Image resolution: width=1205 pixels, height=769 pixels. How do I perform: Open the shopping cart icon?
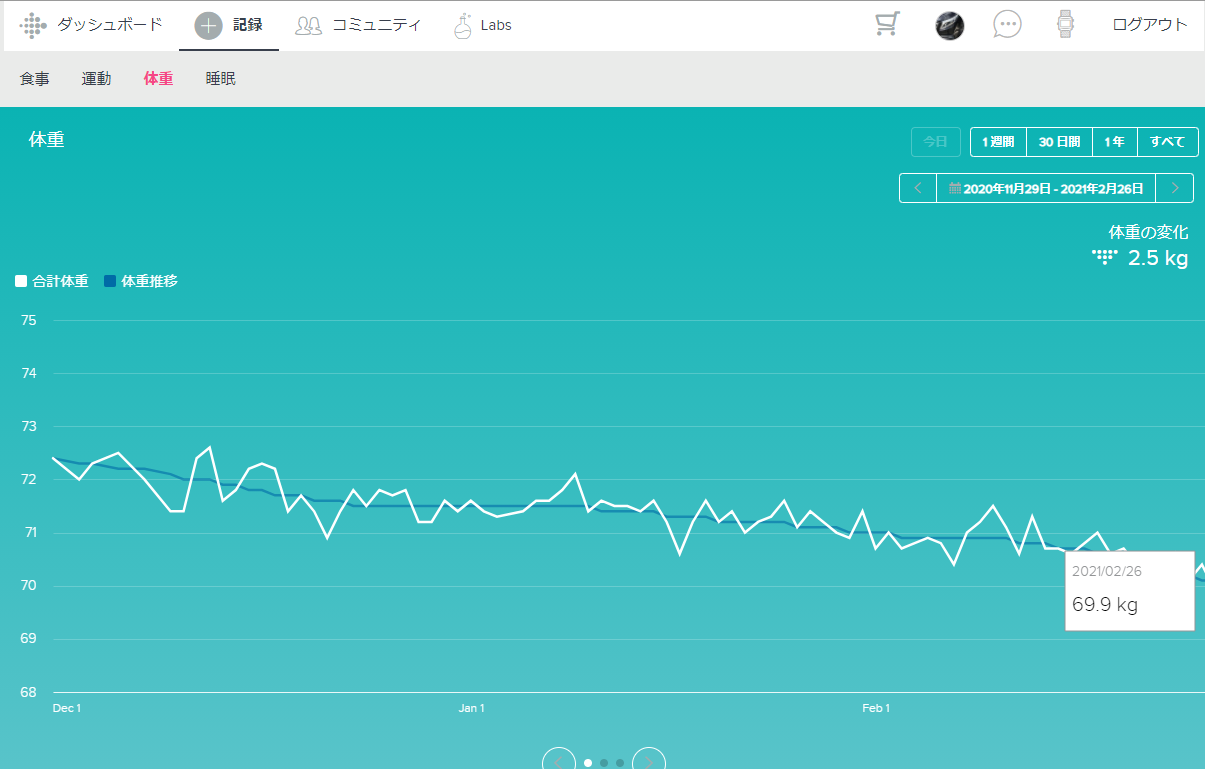click(886, 25)
